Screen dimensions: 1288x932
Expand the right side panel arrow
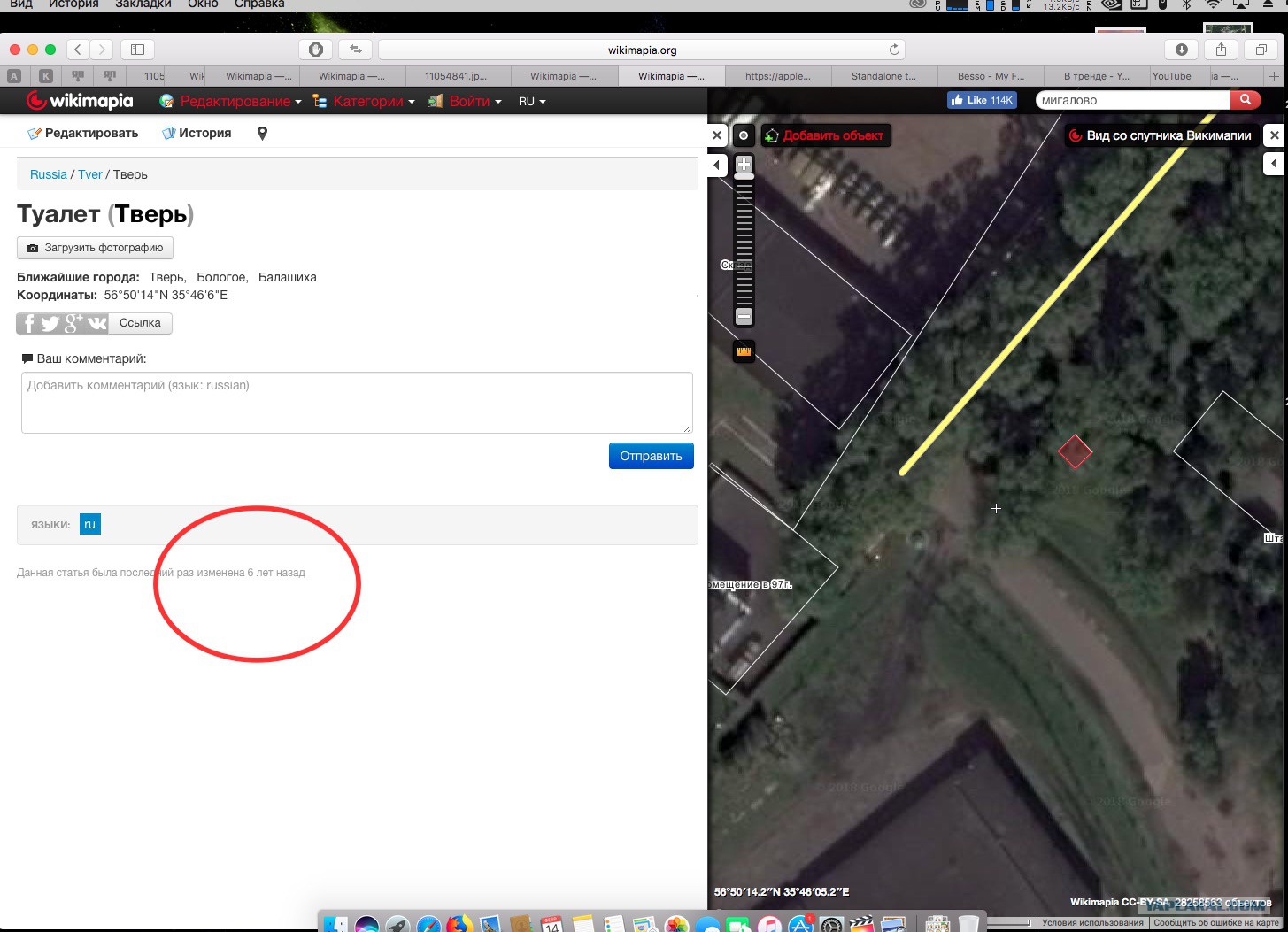click(1274, 164)
